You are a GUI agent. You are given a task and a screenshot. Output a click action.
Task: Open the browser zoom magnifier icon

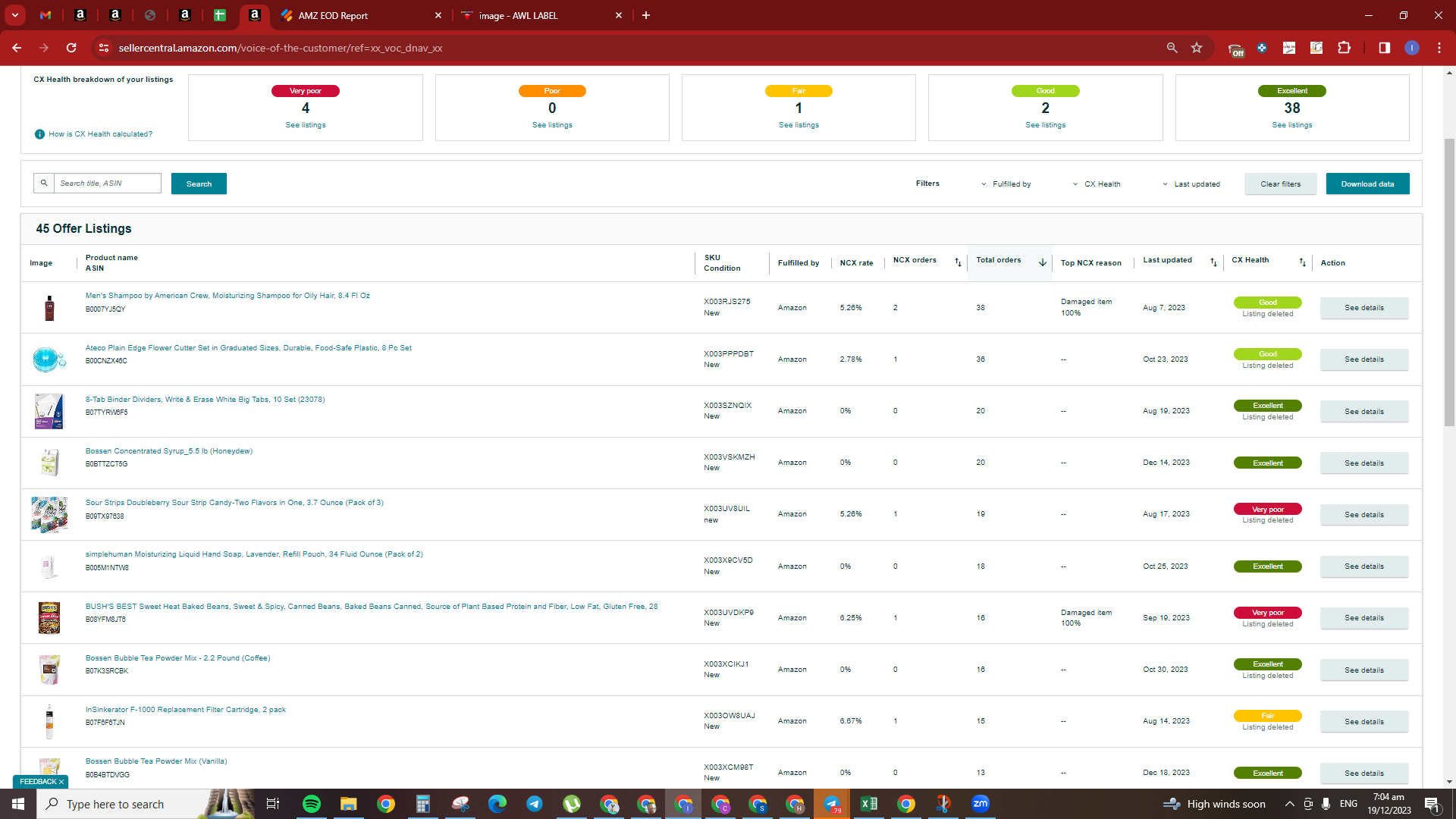(1172, 48)
